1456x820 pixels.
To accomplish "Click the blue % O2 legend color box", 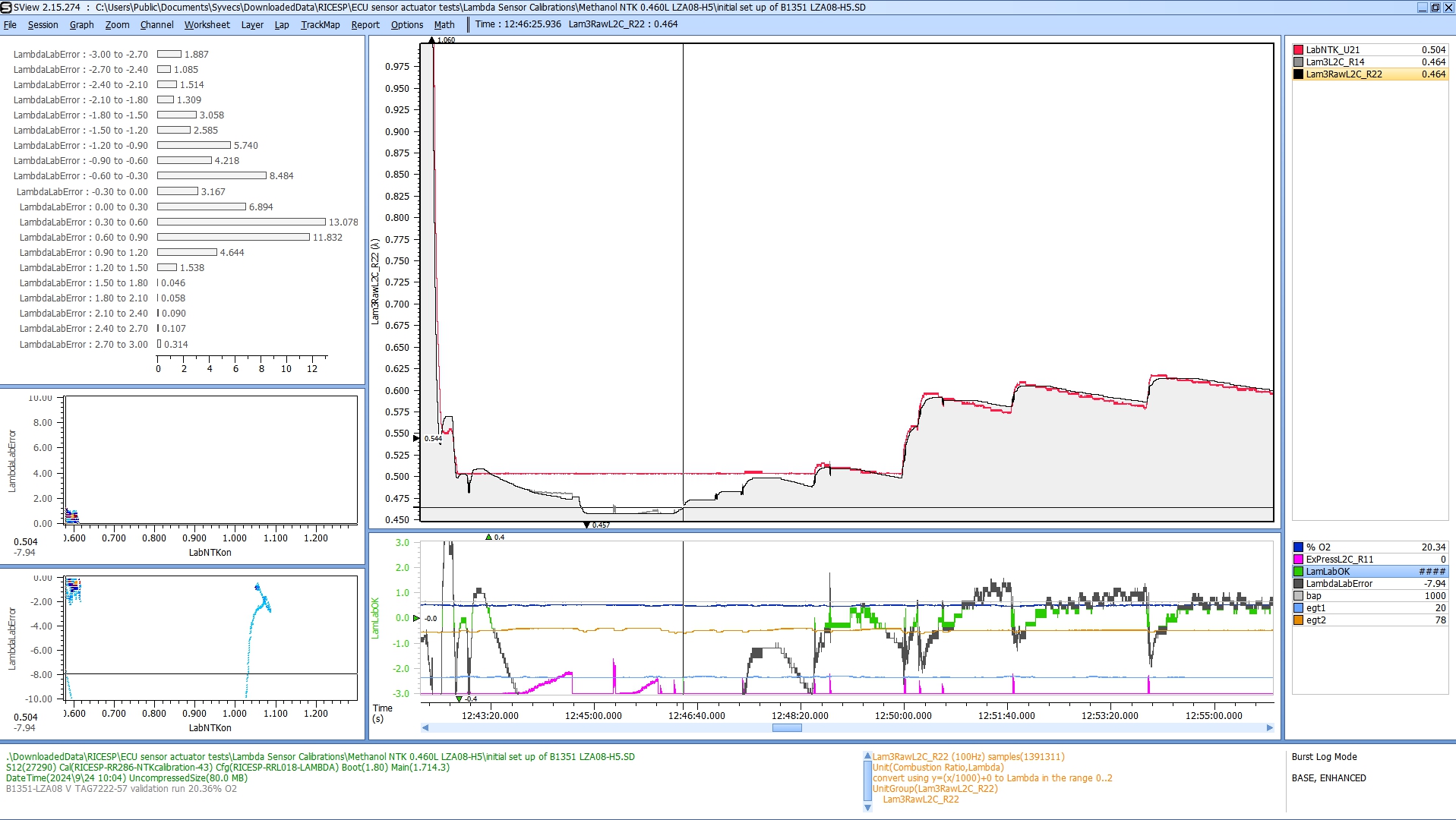I will (x=1298, y=547).
